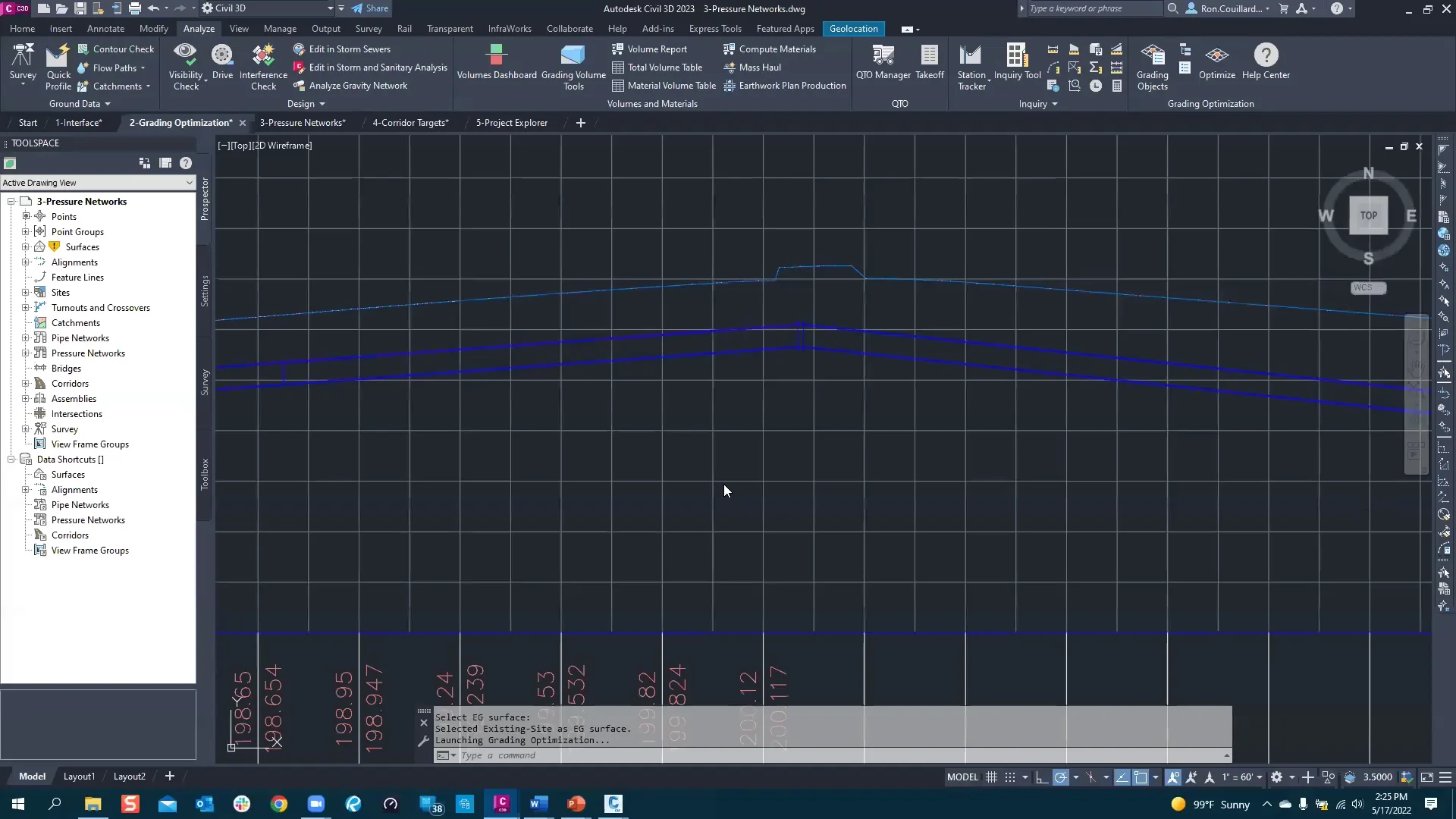Open the Active Drawing View dropdown
This screenshot has height=819, width=1456.
(98, 183)
